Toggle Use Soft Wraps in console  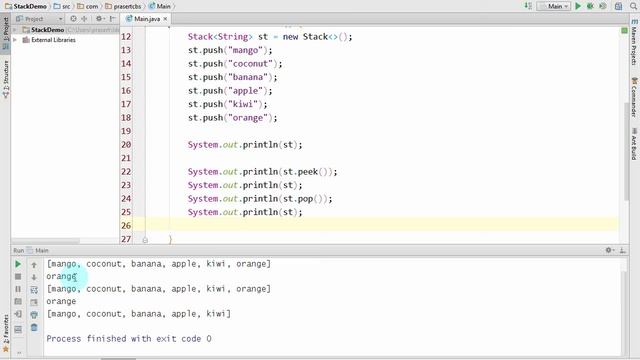pyautogui.click(x=34, y=290)
